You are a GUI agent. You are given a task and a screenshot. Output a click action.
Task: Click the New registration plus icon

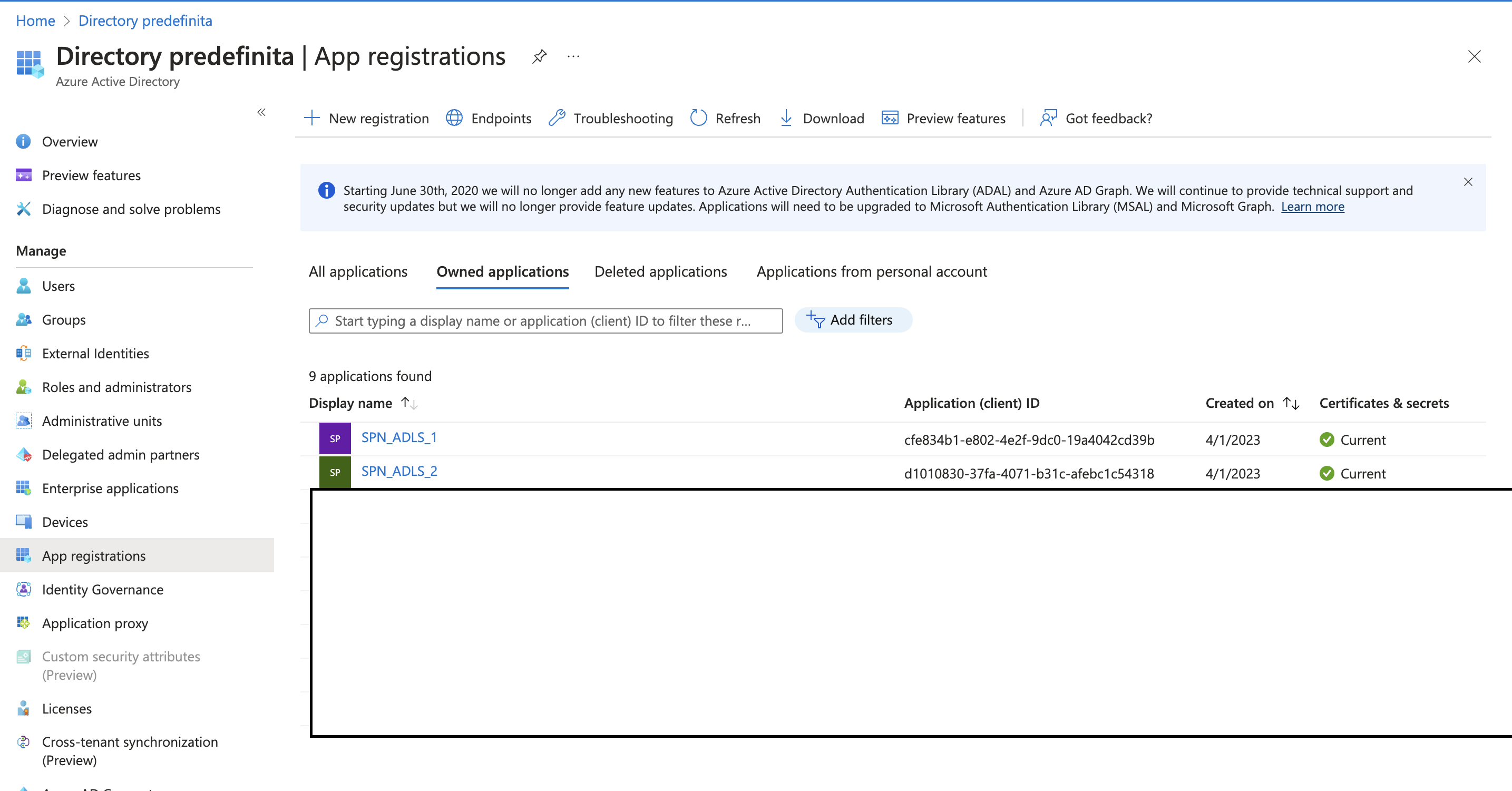pyautogui.click(x=311, y=118)
